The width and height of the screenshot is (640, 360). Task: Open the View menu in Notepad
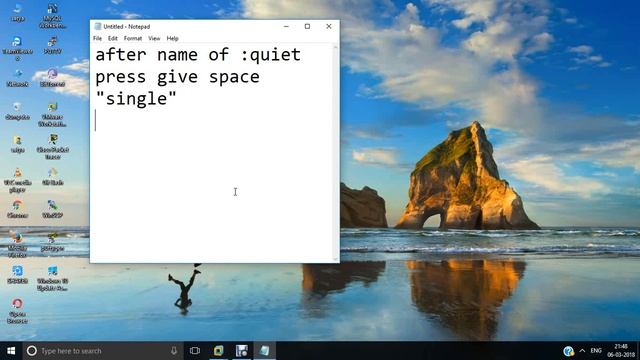[x=154, y=38]
